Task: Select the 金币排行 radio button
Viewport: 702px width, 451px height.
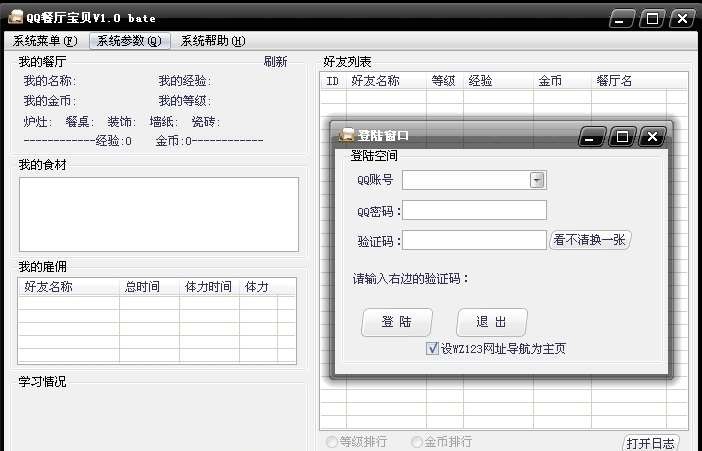Action: click(x=417, y=442)
